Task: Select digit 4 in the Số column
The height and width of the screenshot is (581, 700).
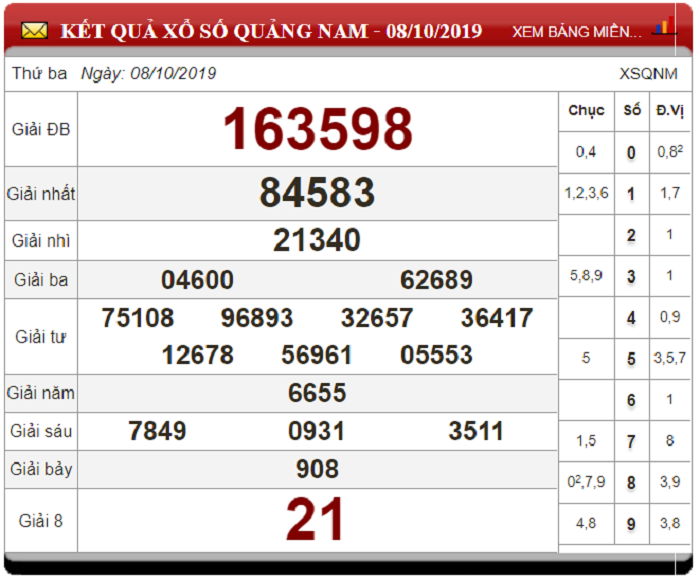Action: pyautogui.click(x=631, y=318)
